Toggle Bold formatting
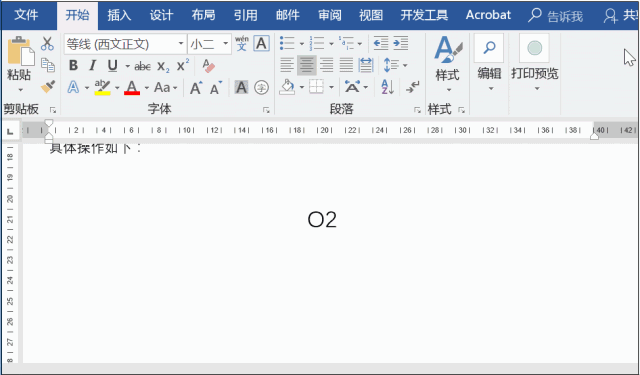This screenshot has width=640, height=375. pos(73,65)
